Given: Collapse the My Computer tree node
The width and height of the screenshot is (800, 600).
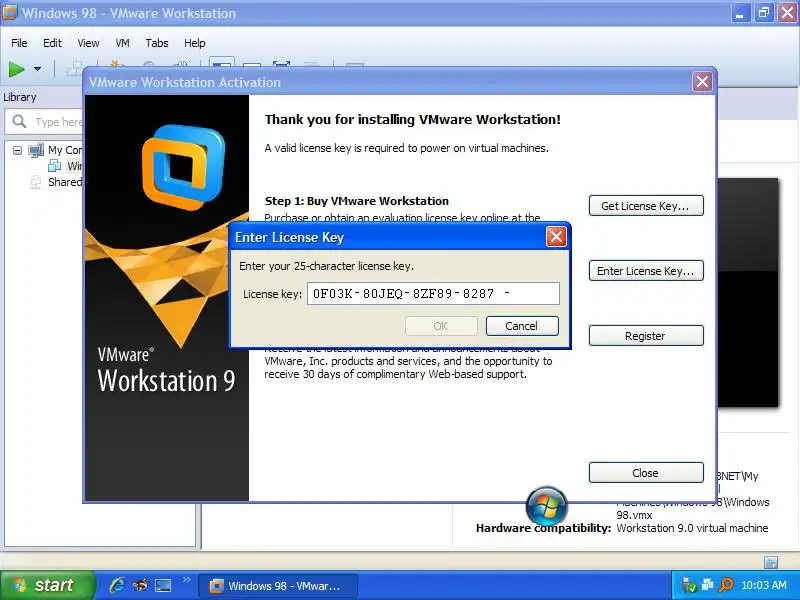Looking at the screenshot, I should [17, 150].
